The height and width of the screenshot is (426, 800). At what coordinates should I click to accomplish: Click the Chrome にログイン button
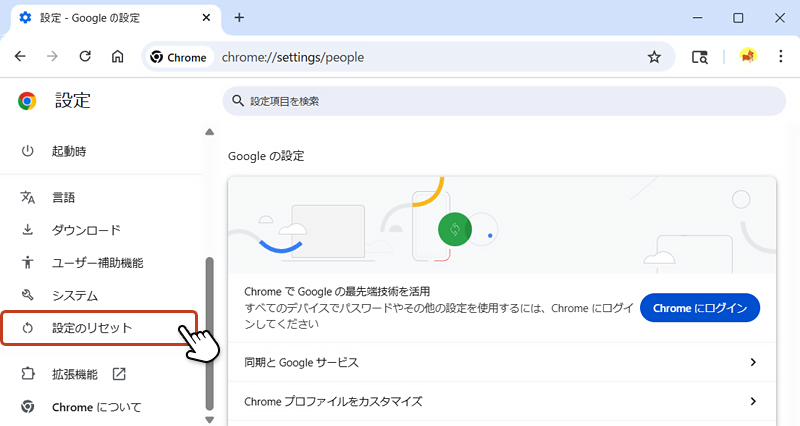[x=700, y=308]
